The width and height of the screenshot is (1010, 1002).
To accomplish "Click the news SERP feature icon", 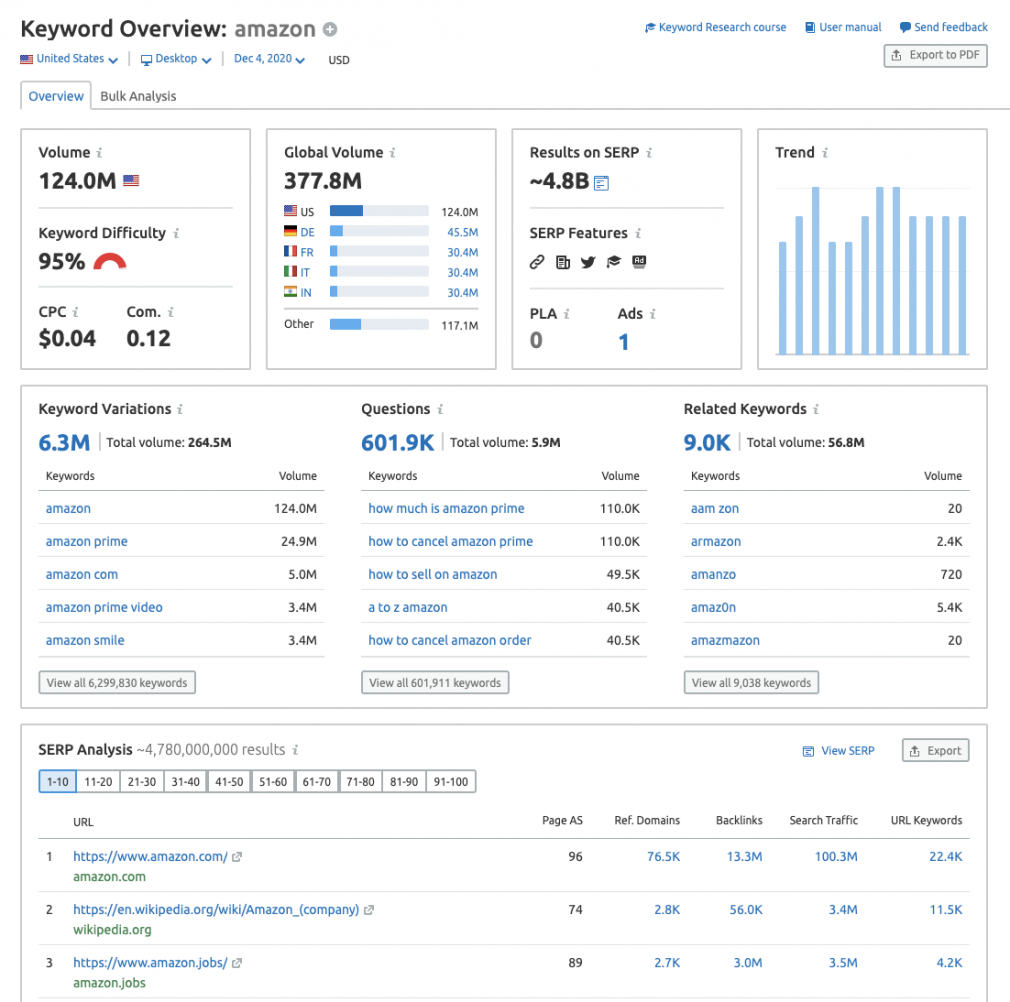I will tap(563, 262).
